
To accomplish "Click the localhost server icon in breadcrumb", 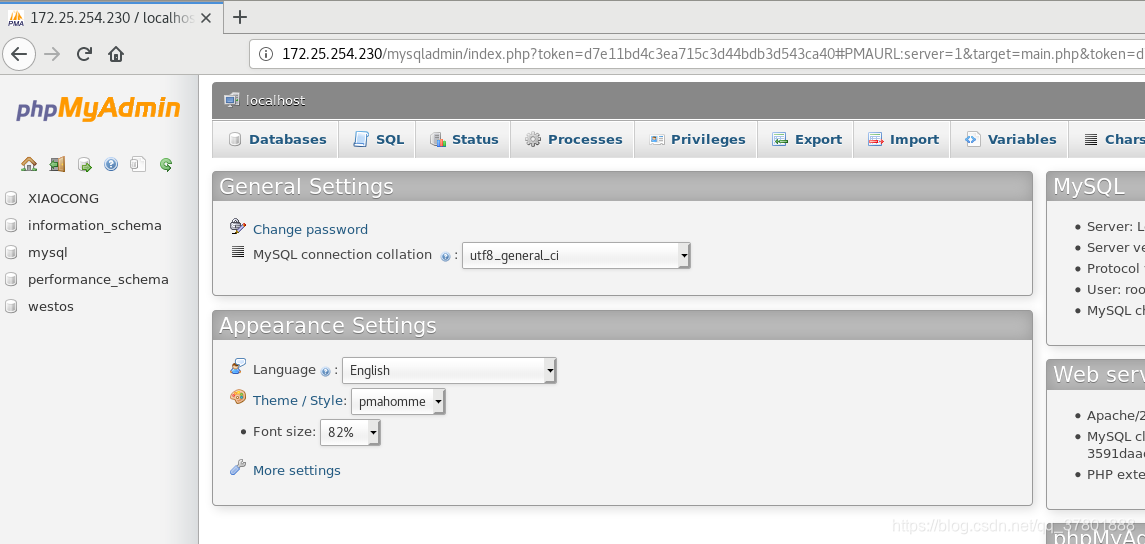I will point(231,100).
